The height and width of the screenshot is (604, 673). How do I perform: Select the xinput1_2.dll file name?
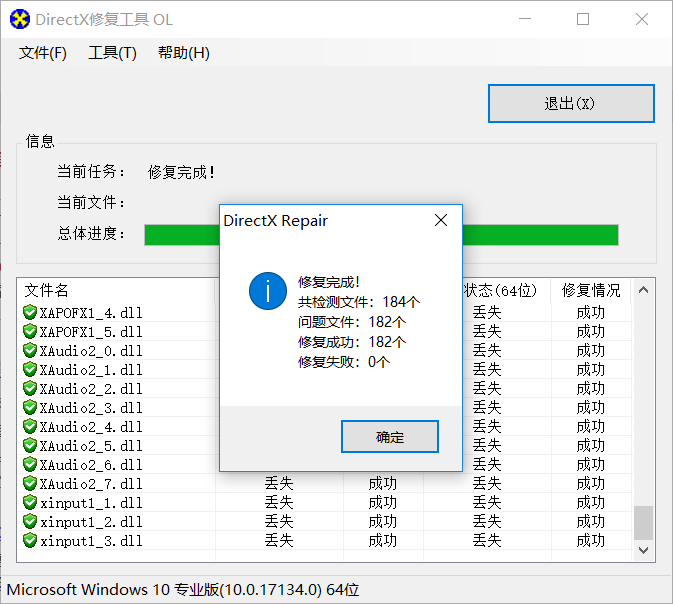point(91,522)
